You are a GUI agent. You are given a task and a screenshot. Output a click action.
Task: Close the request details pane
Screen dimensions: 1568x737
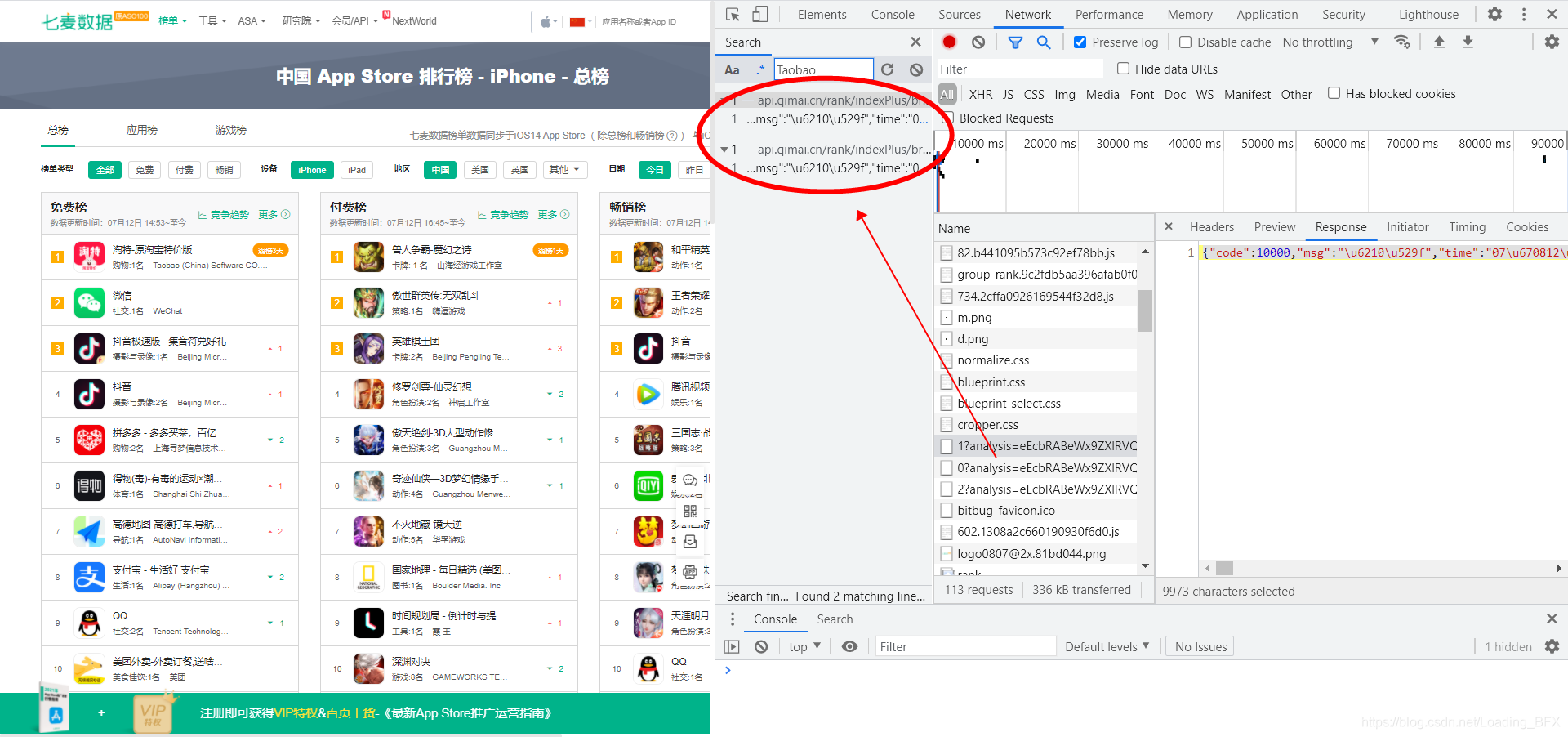[x=1169, y=226]
